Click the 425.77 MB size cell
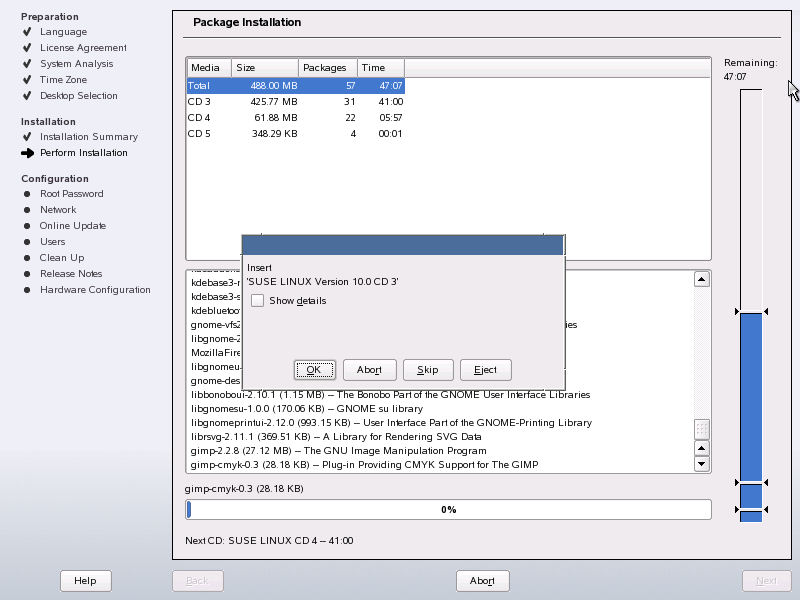Screen dimensions: 800x600 click(x=274, y=102)
